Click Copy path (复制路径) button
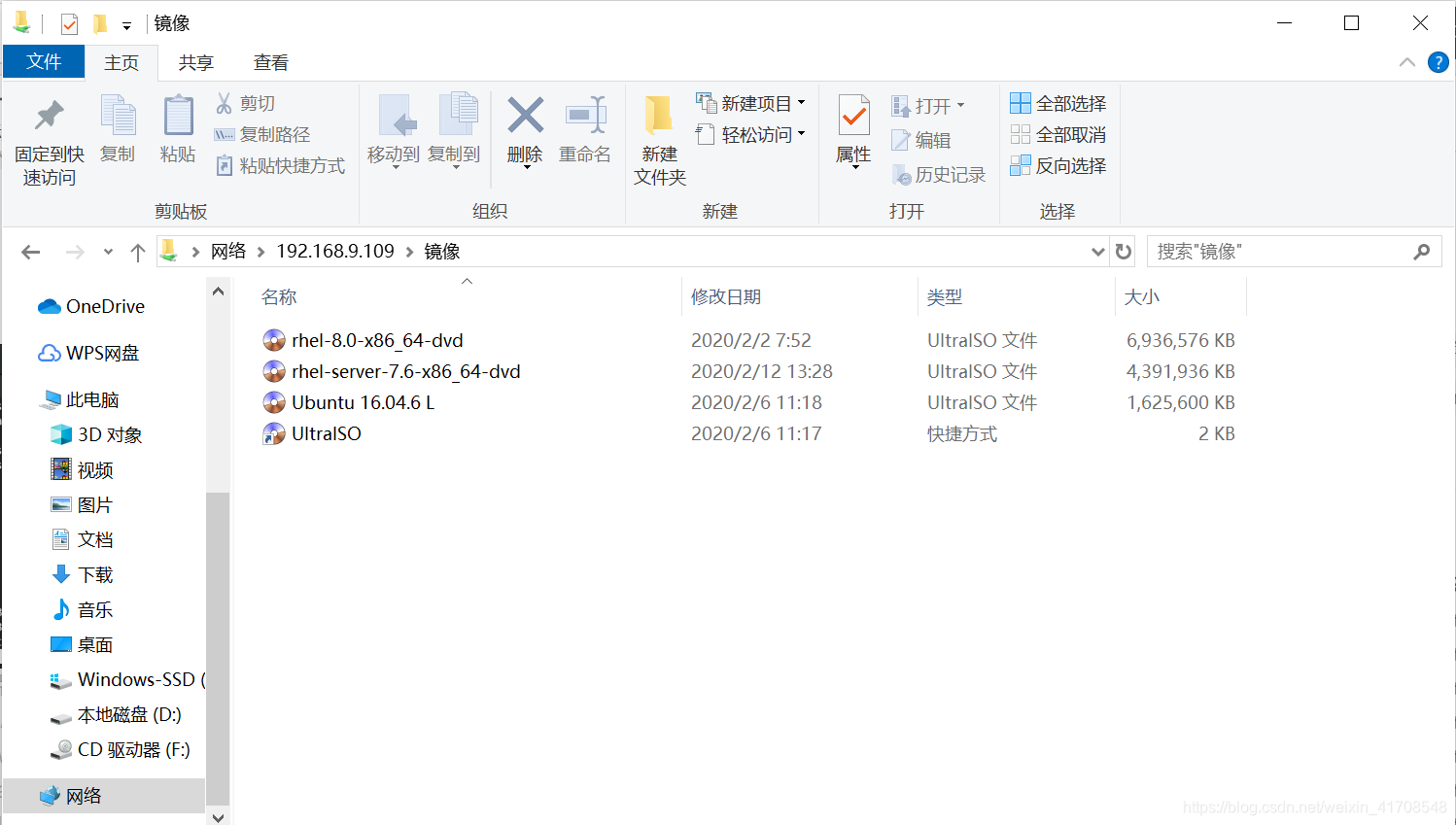The height and width of the screenshot is (825, 1456). pos(262,134)
